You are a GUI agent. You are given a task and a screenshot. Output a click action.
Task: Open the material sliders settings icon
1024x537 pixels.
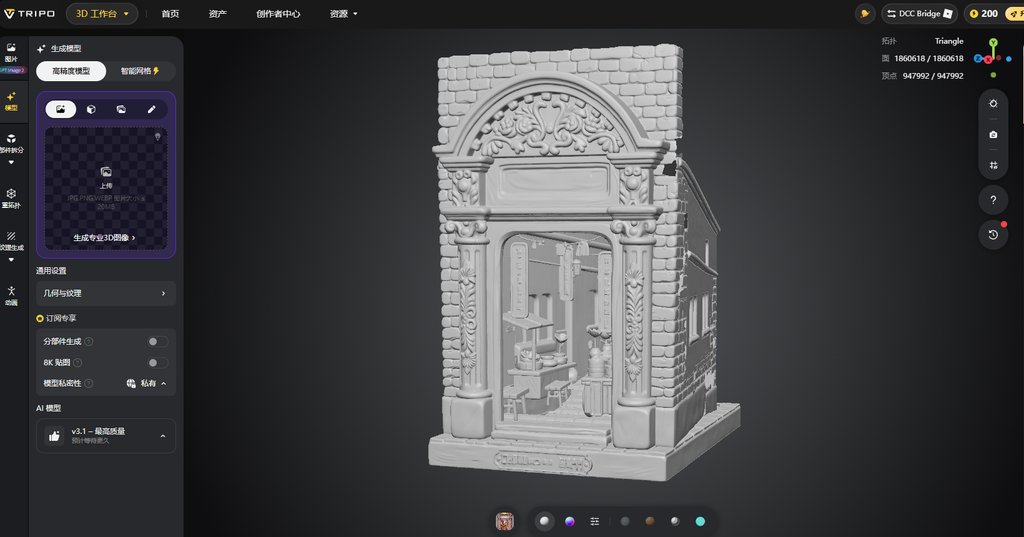coord(594,521)
